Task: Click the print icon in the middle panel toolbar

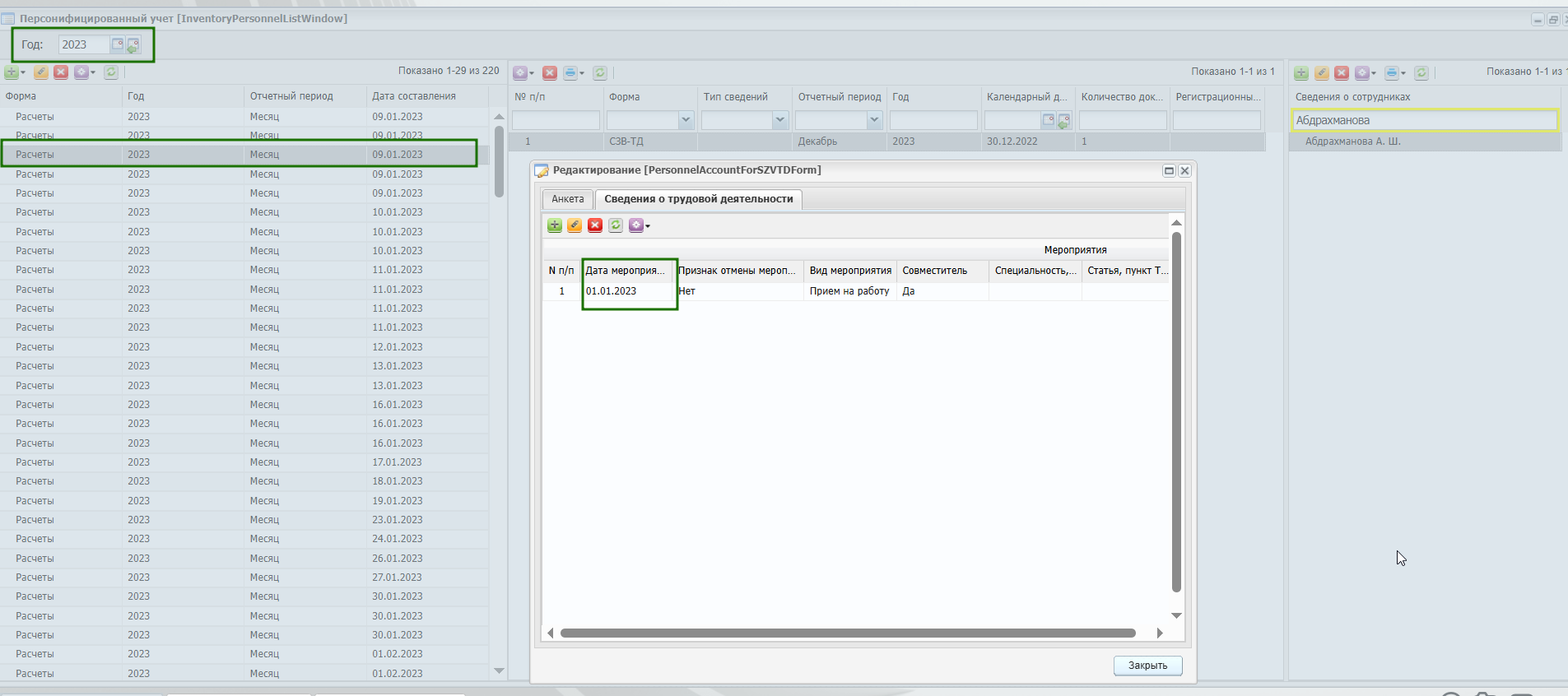Action: coord(570,73)
